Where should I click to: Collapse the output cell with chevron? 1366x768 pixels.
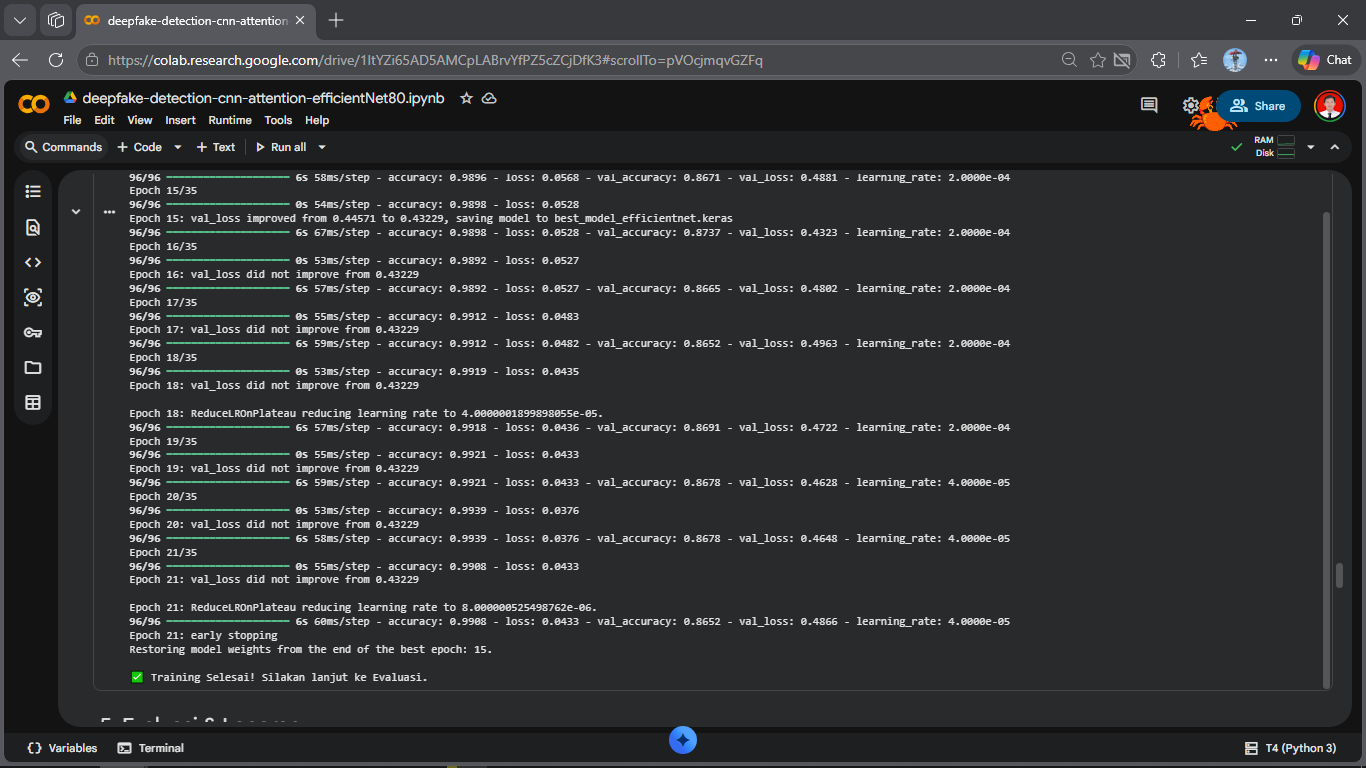pyautogui.click(x=76, y=211)
